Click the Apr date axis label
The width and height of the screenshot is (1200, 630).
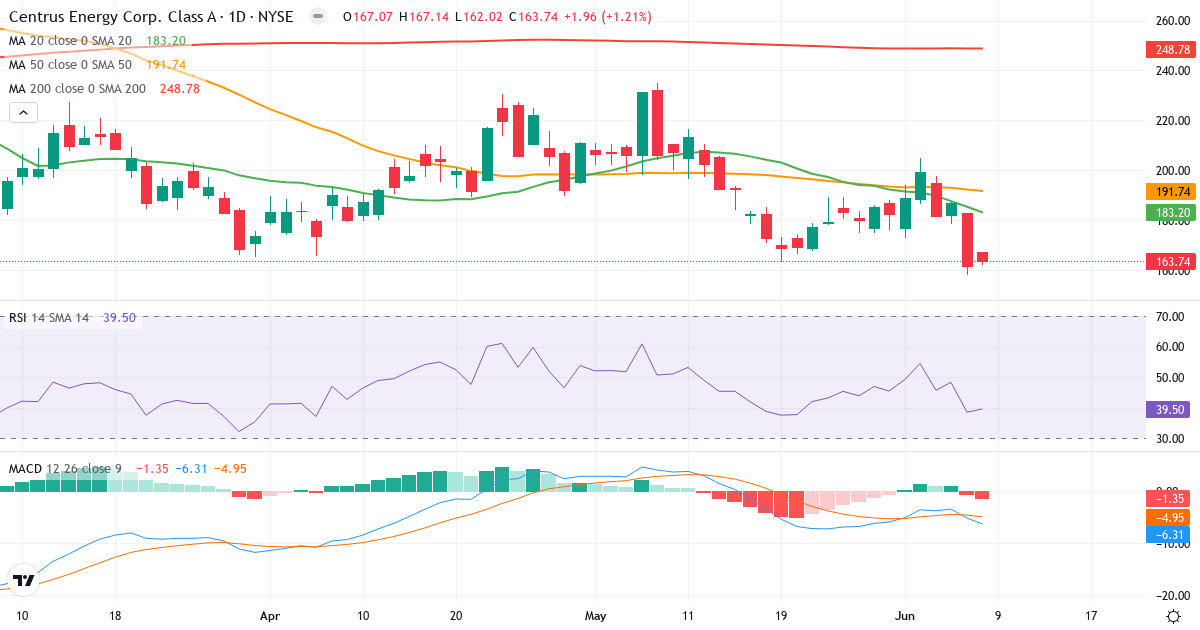[270, 616]
